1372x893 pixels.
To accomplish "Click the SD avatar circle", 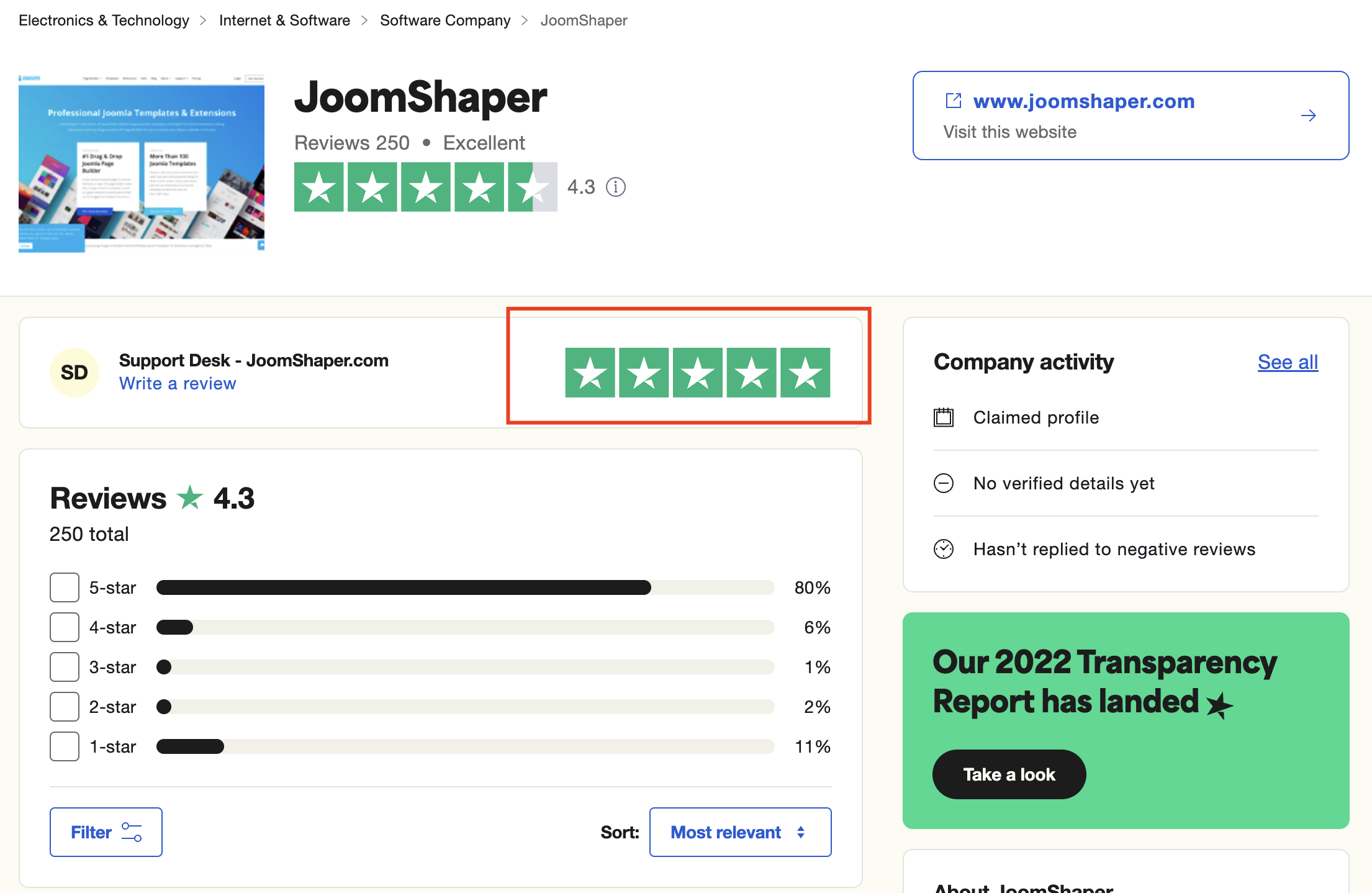I will 74,373.
